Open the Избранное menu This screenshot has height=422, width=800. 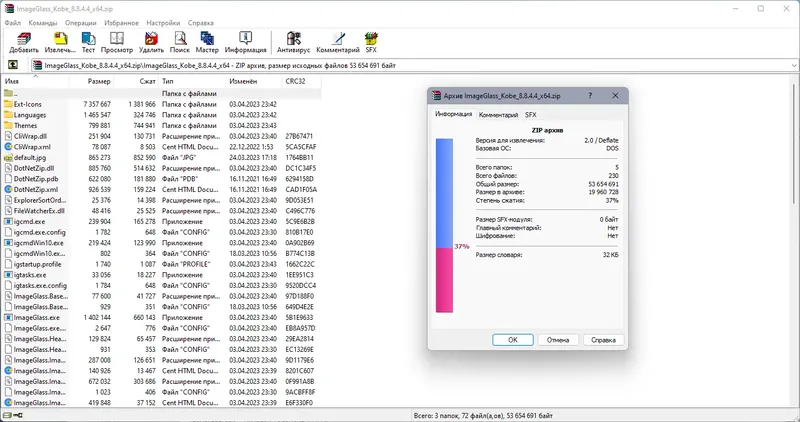[121, 23]
